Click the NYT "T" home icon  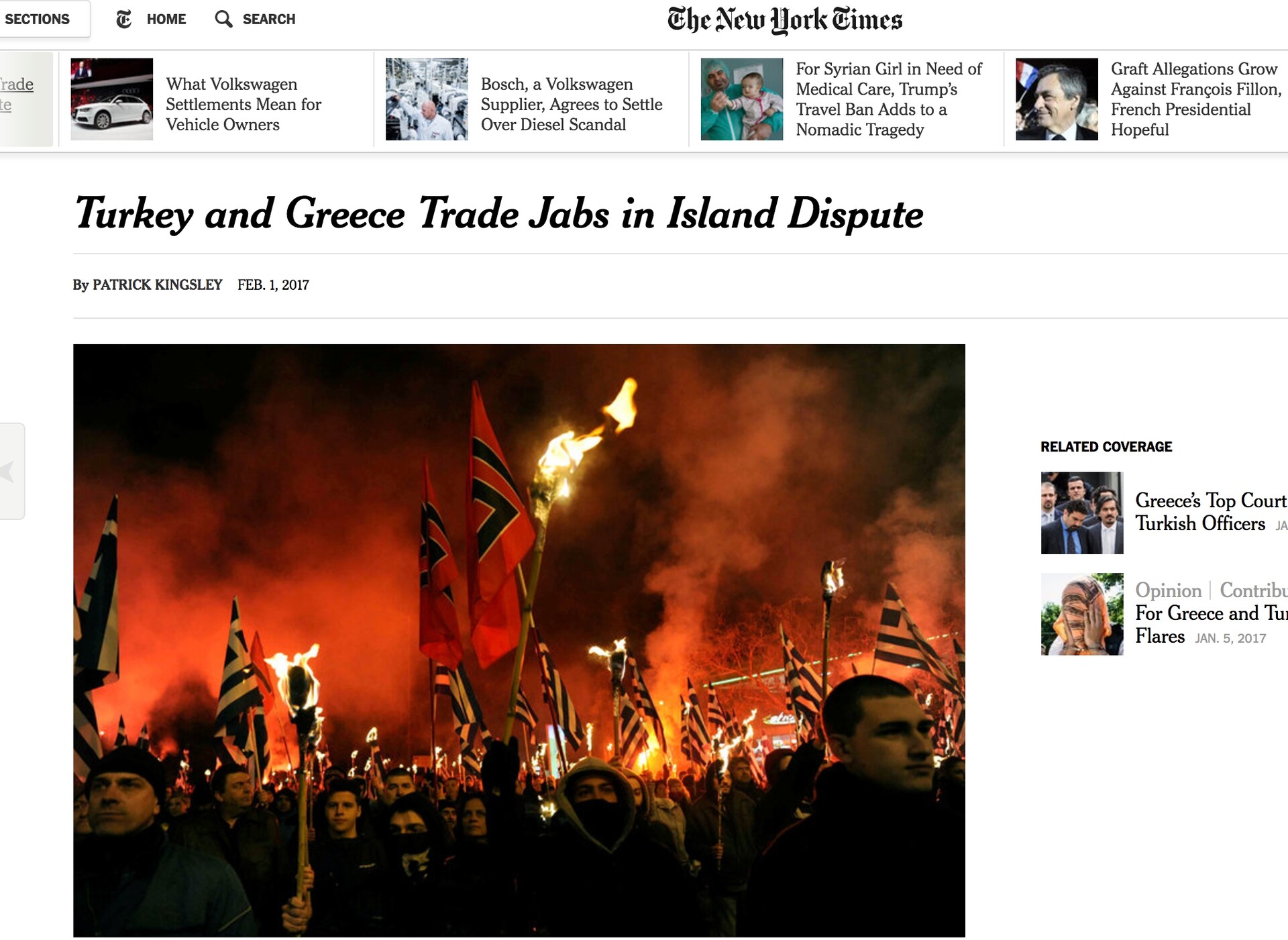[x=124, y=19]
